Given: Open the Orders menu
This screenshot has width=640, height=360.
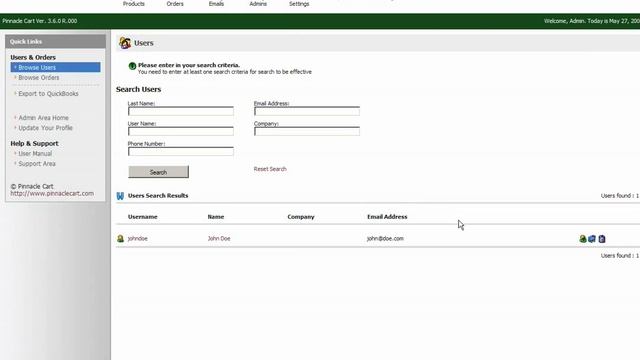Looking at the screenshot, I should (x=175, y=4).
